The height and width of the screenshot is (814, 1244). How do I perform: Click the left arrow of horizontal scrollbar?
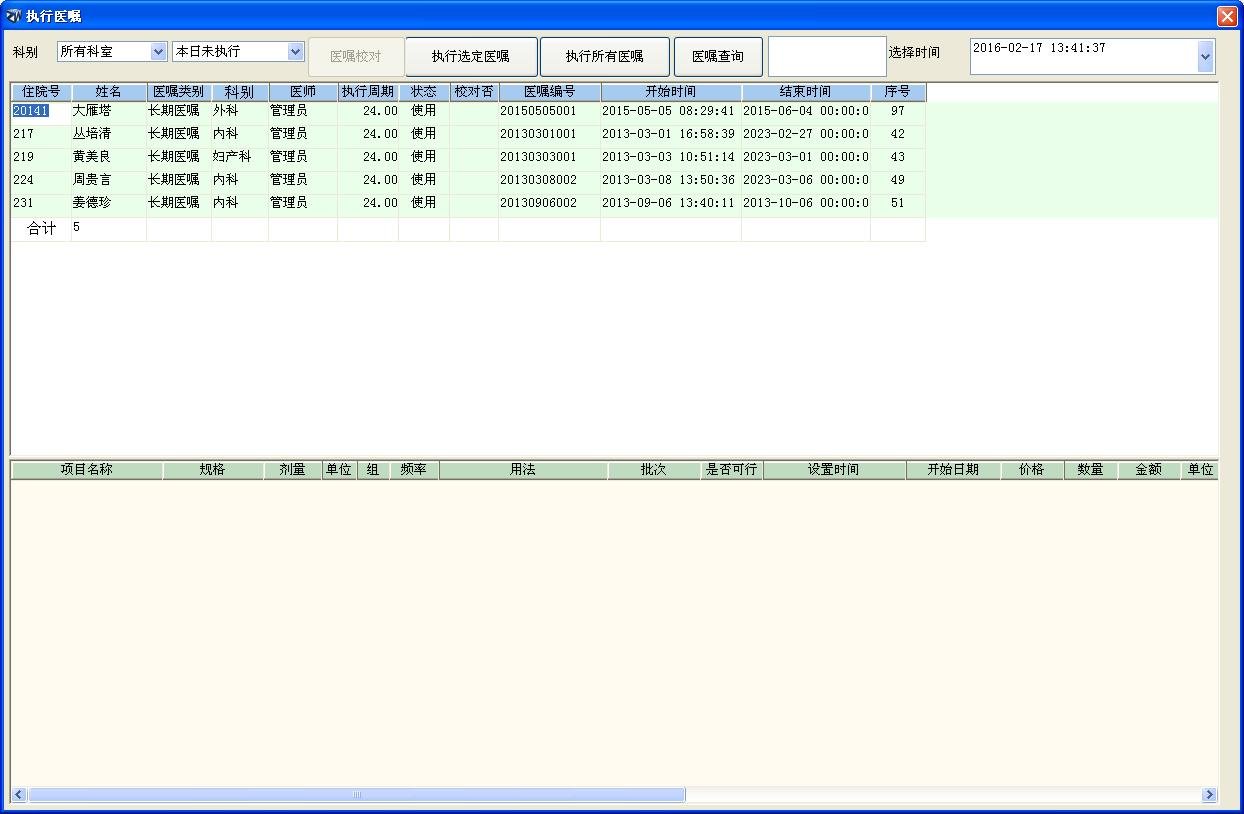coord(19,795)
